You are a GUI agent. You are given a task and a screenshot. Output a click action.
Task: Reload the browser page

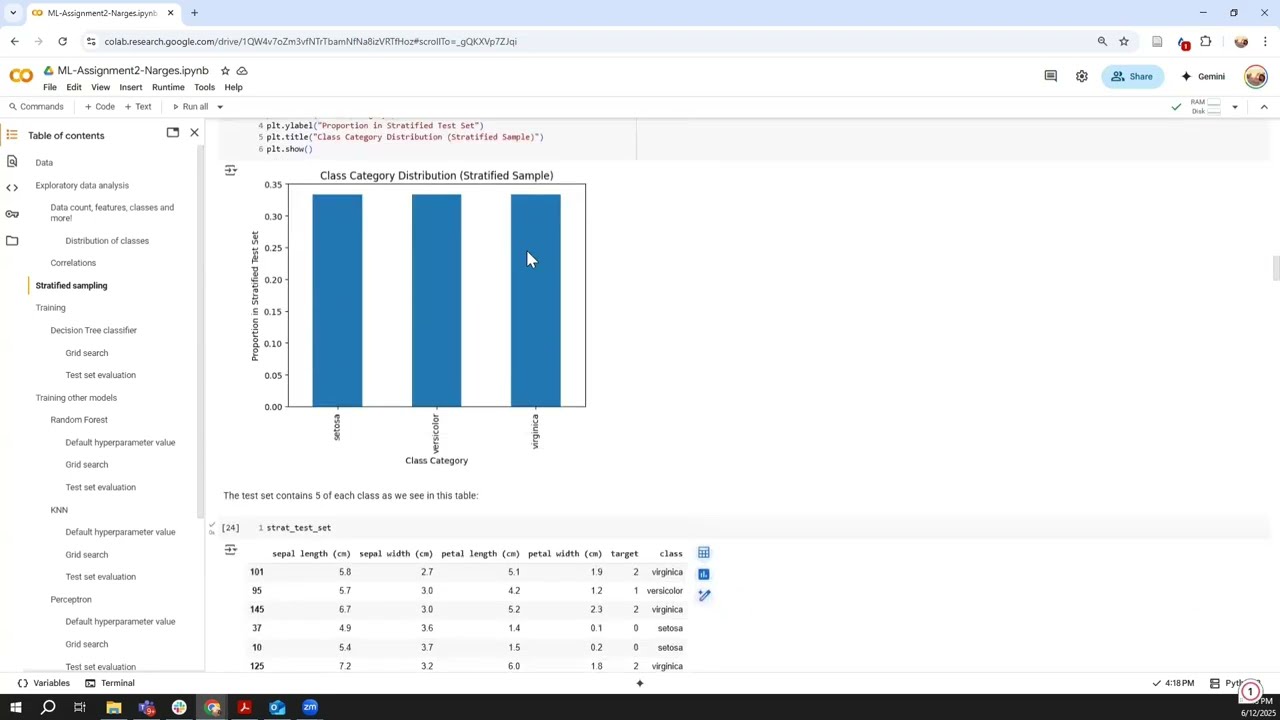62,42
